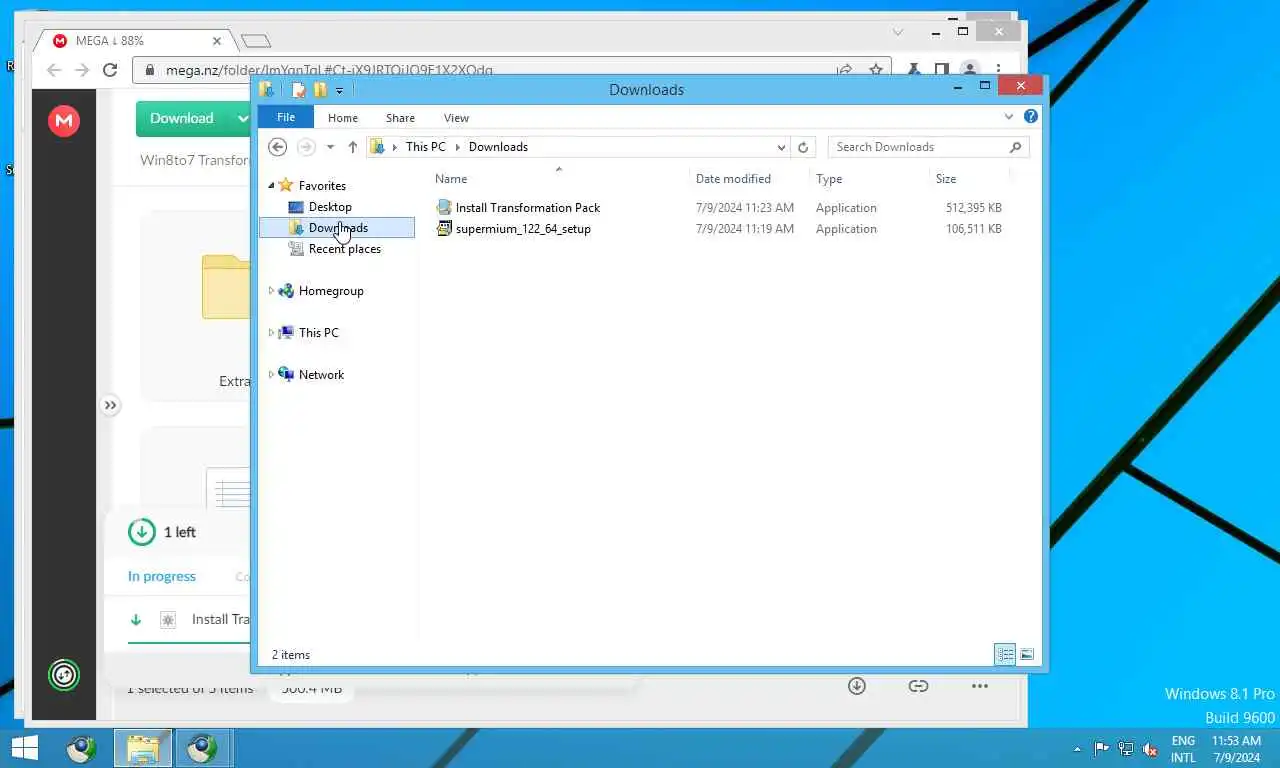Click the supermium setup file icon

(x=445, y=229)
